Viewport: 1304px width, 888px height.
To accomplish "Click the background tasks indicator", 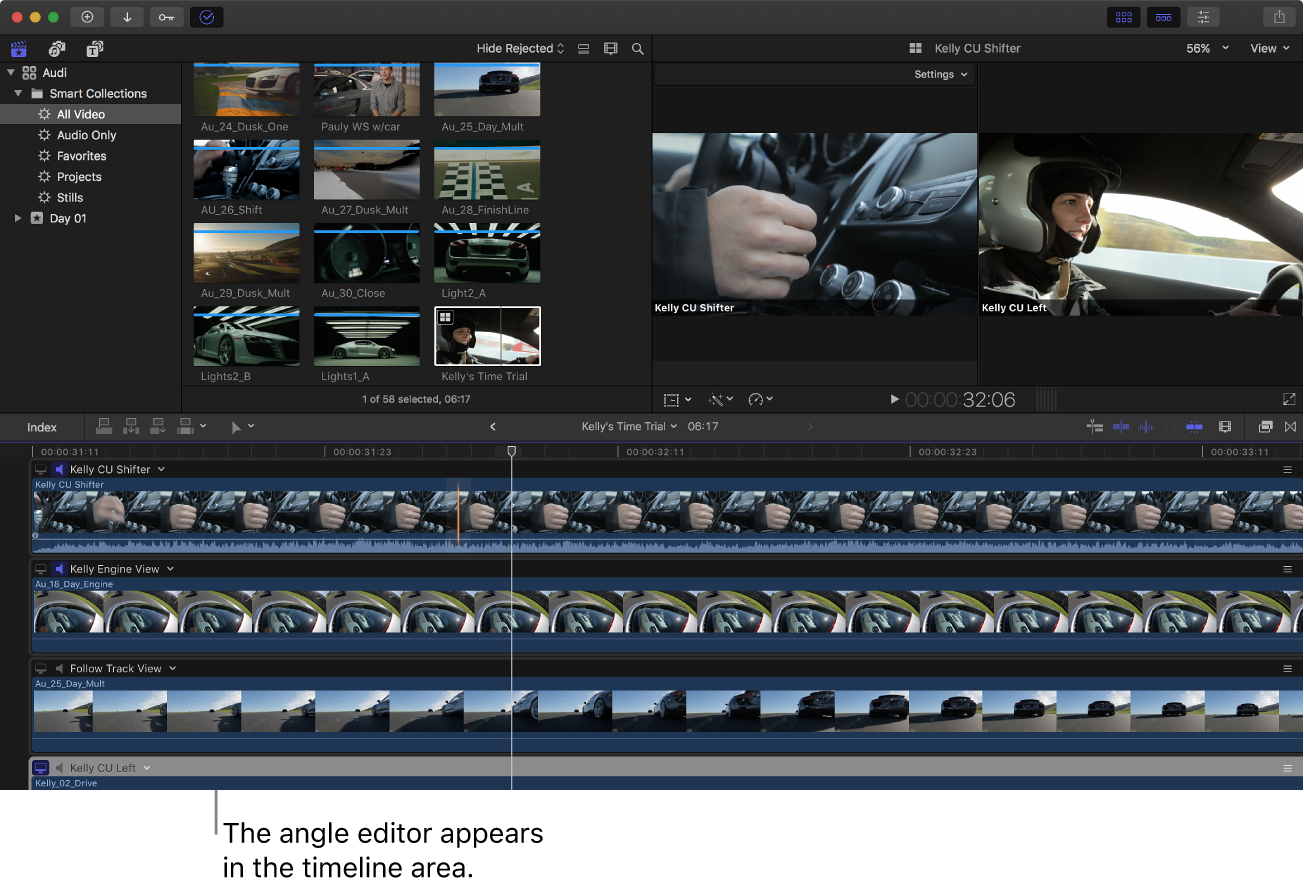I will click(x=206, y=17).
